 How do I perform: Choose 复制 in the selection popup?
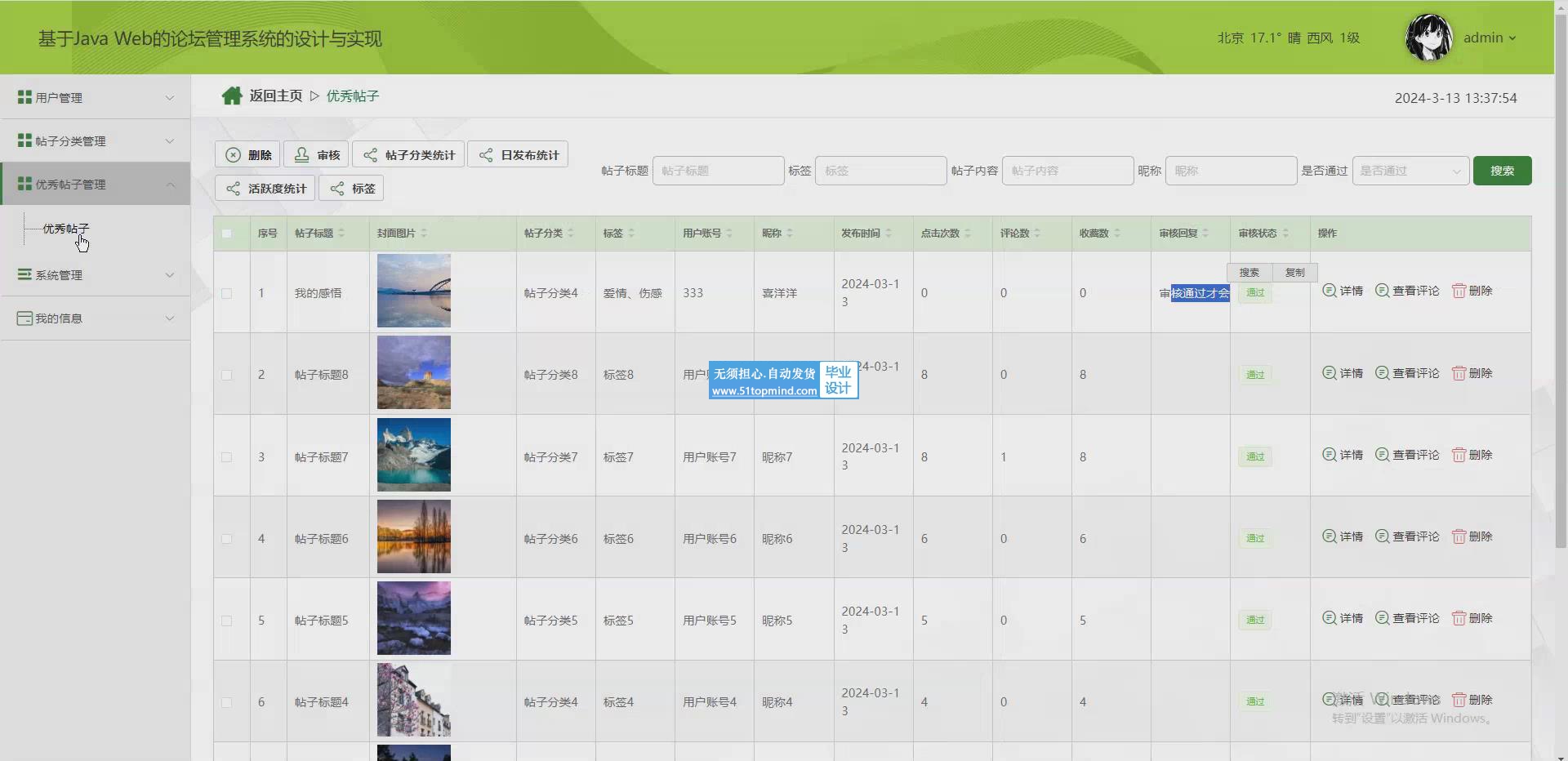point(1295,273)
